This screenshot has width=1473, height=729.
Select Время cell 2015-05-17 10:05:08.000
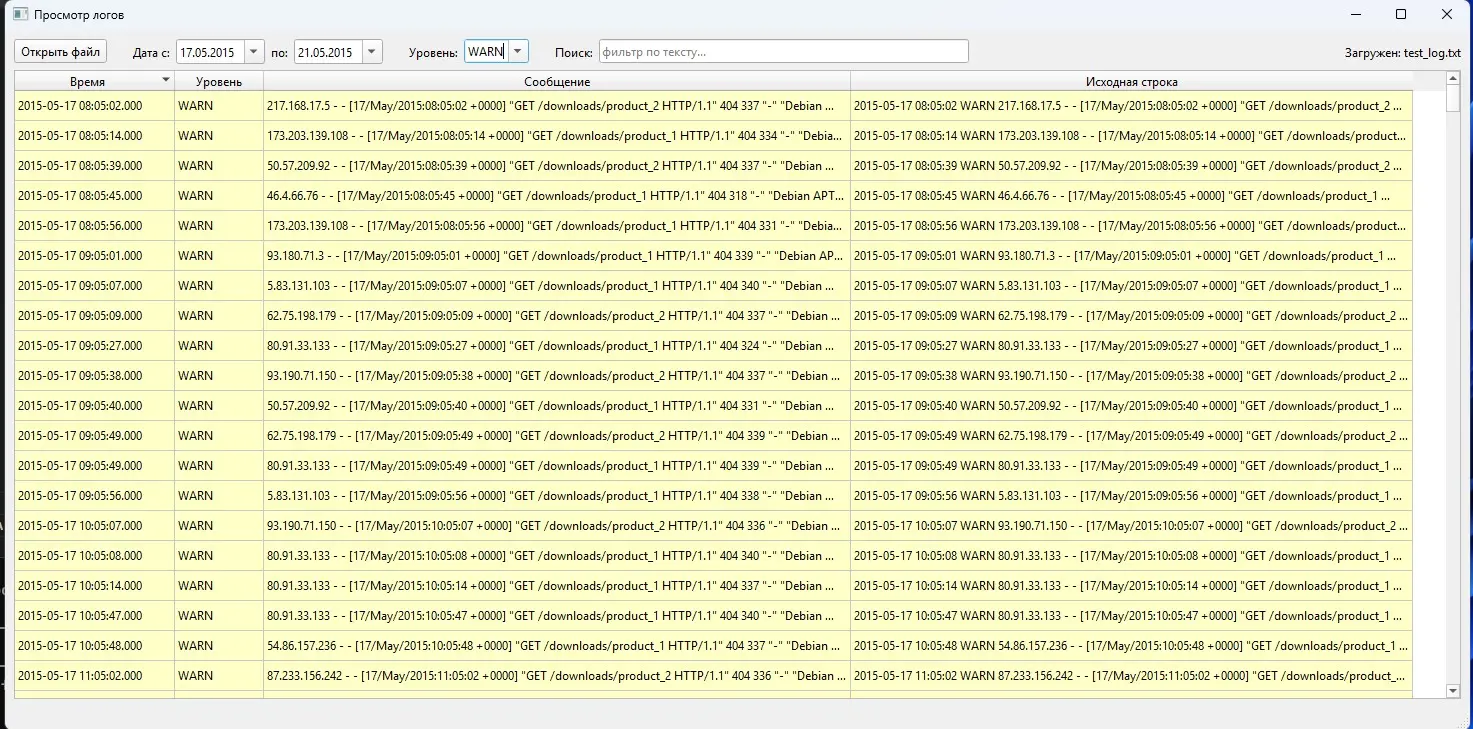[x=94, y=556]
